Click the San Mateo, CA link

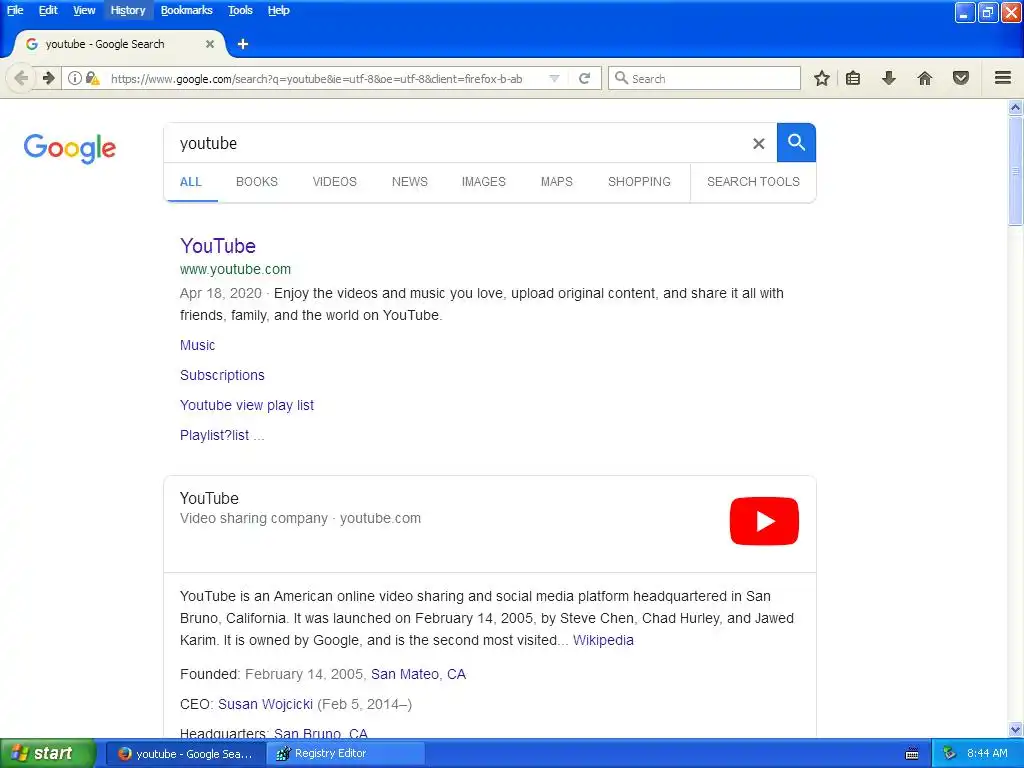tap(419, 674)
